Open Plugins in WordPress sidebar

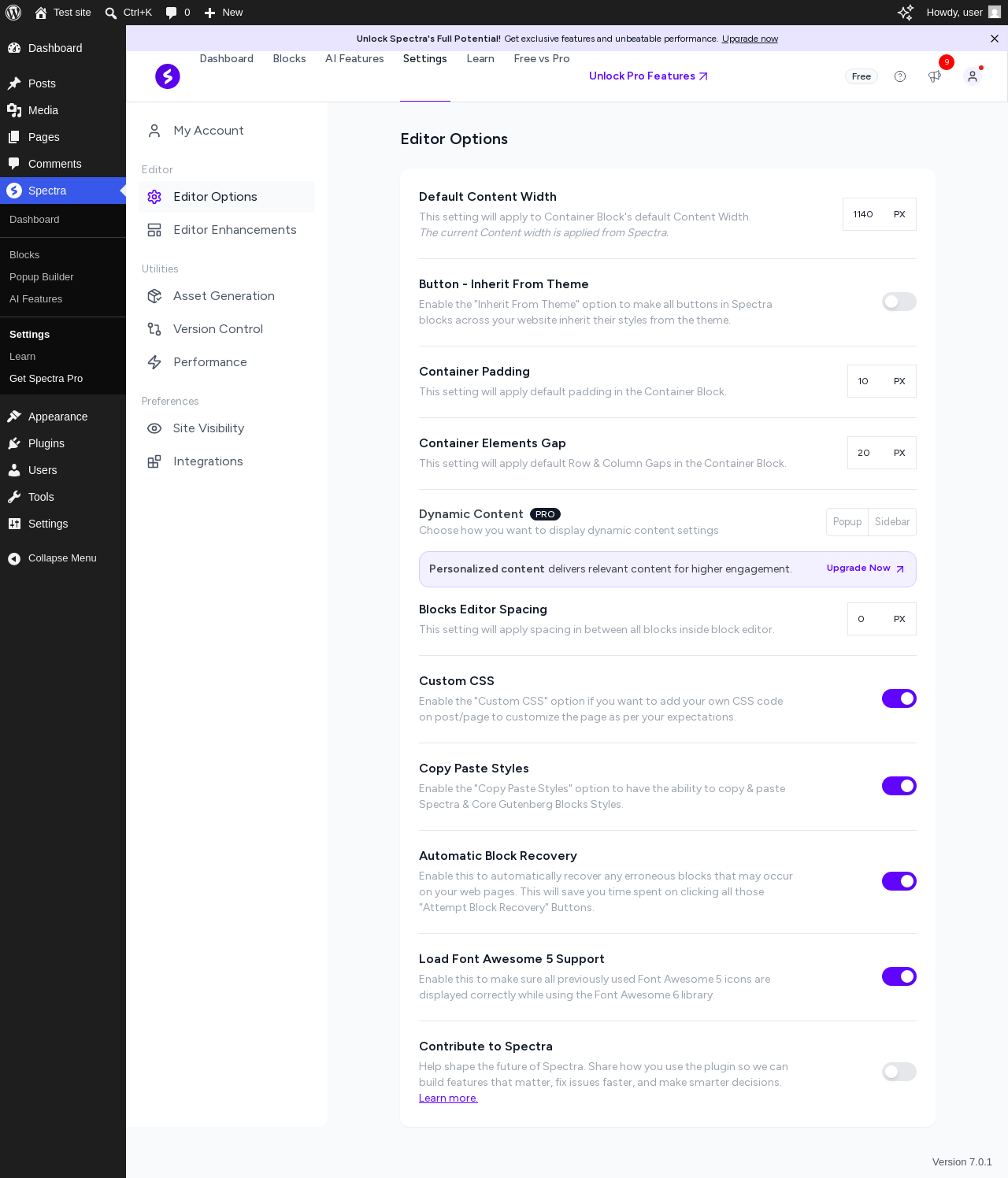[x=63, y=443]
